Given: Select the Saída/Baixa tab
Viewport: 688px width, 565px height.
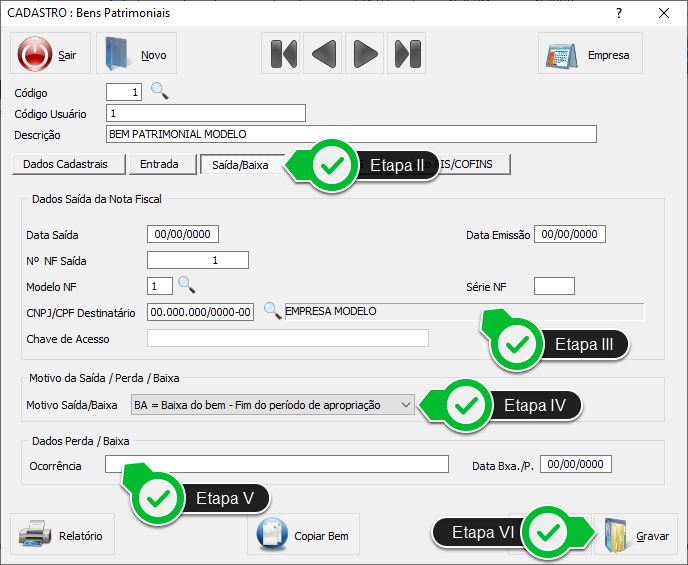Looking at the screenshot, I should pos(240,164).
